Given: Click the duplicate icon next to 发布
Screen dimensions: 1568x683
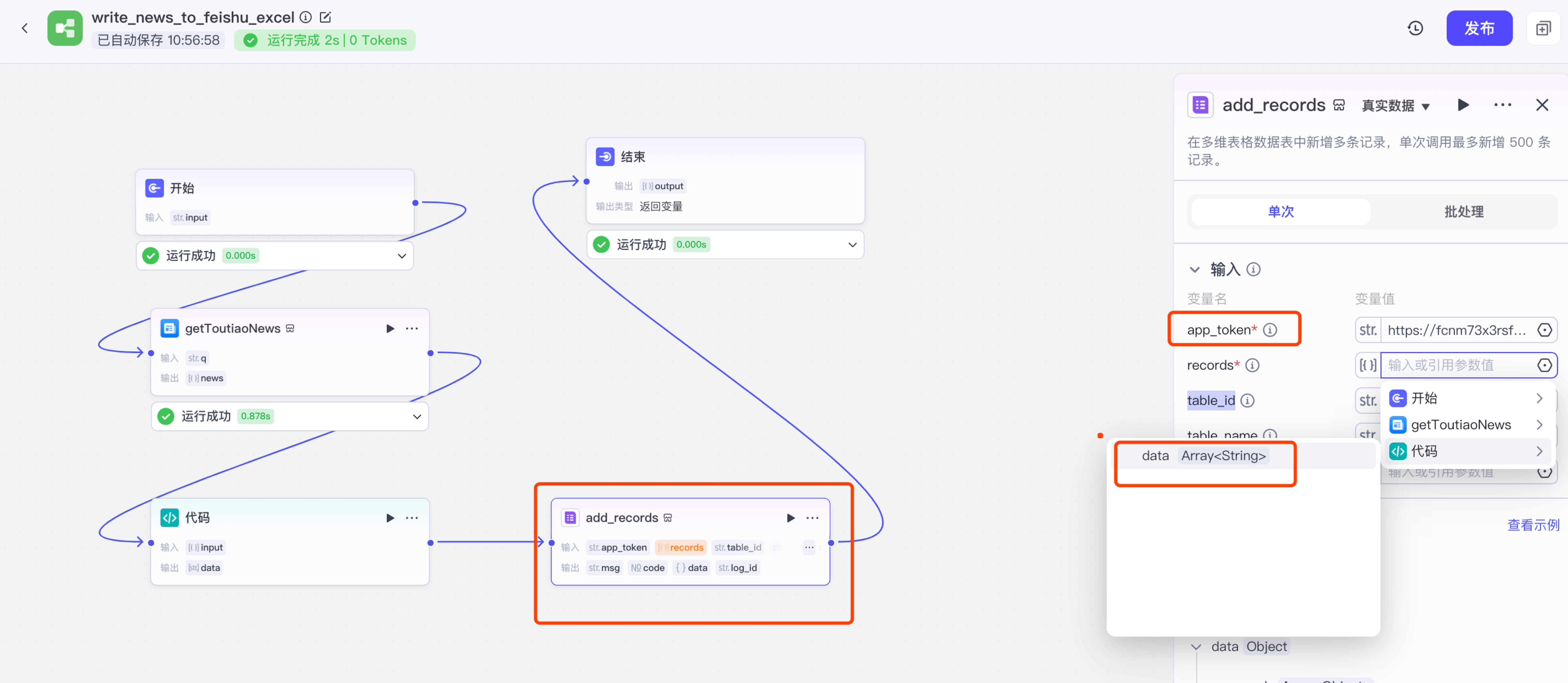Looking at the screenshot, I should 1543,28.
